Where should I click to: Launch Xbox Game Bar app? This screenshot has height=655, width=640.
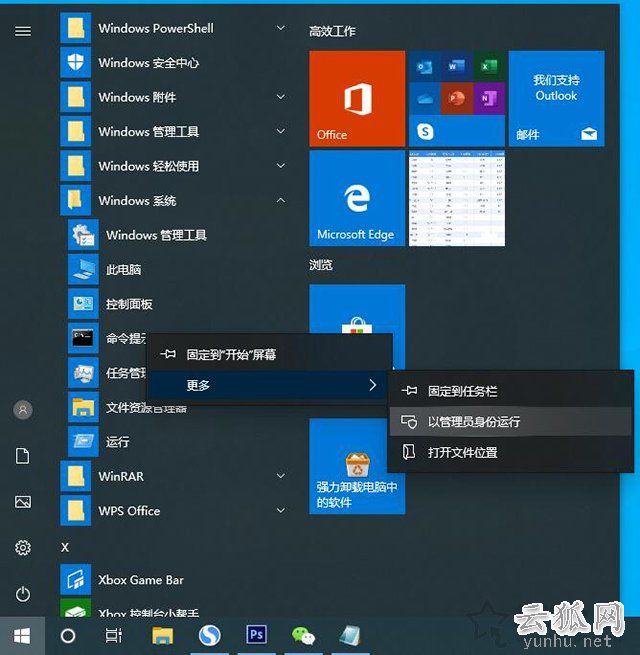click(x=140, y=580)
